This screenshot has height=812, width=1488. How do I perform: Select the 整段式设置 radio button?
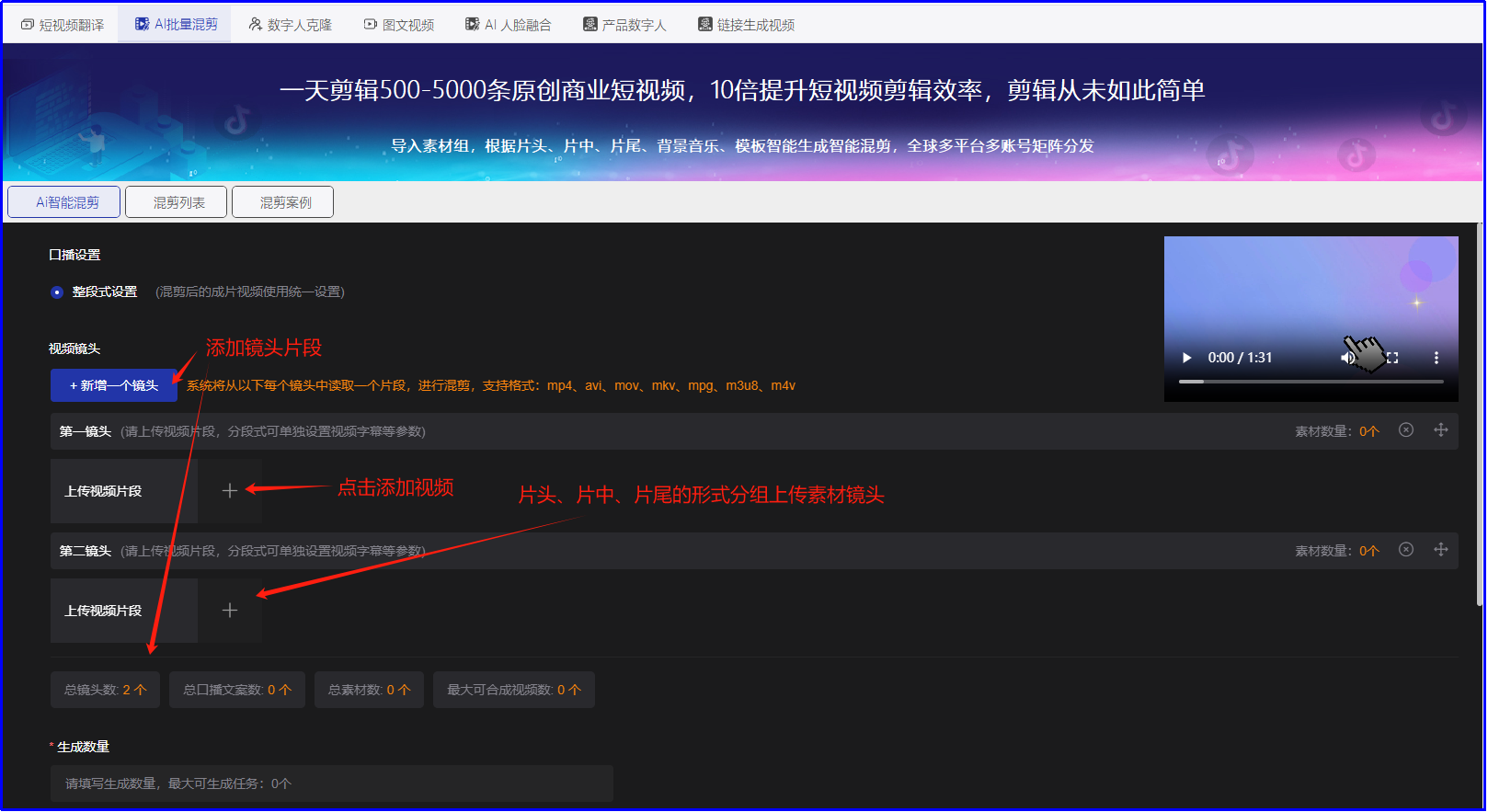(57, 292)
